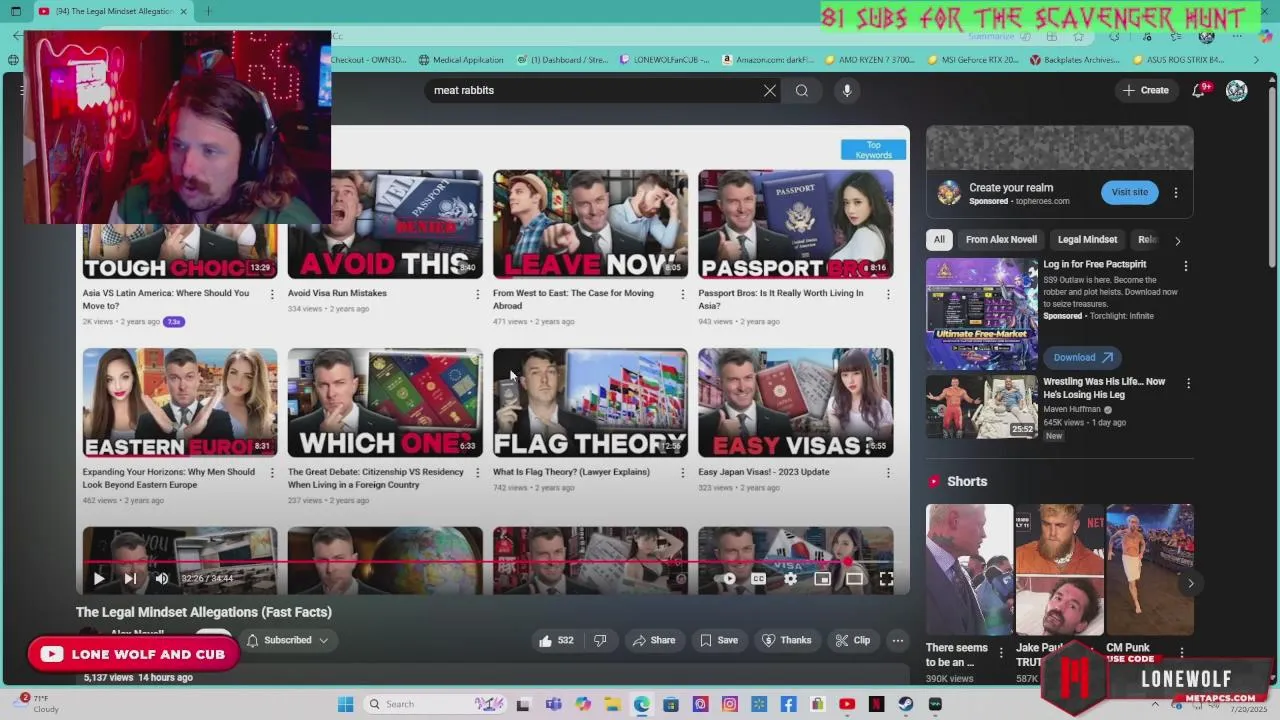Enter fullscreen mode
This screenshot has width=1280, height=720.
click(886, 578)
